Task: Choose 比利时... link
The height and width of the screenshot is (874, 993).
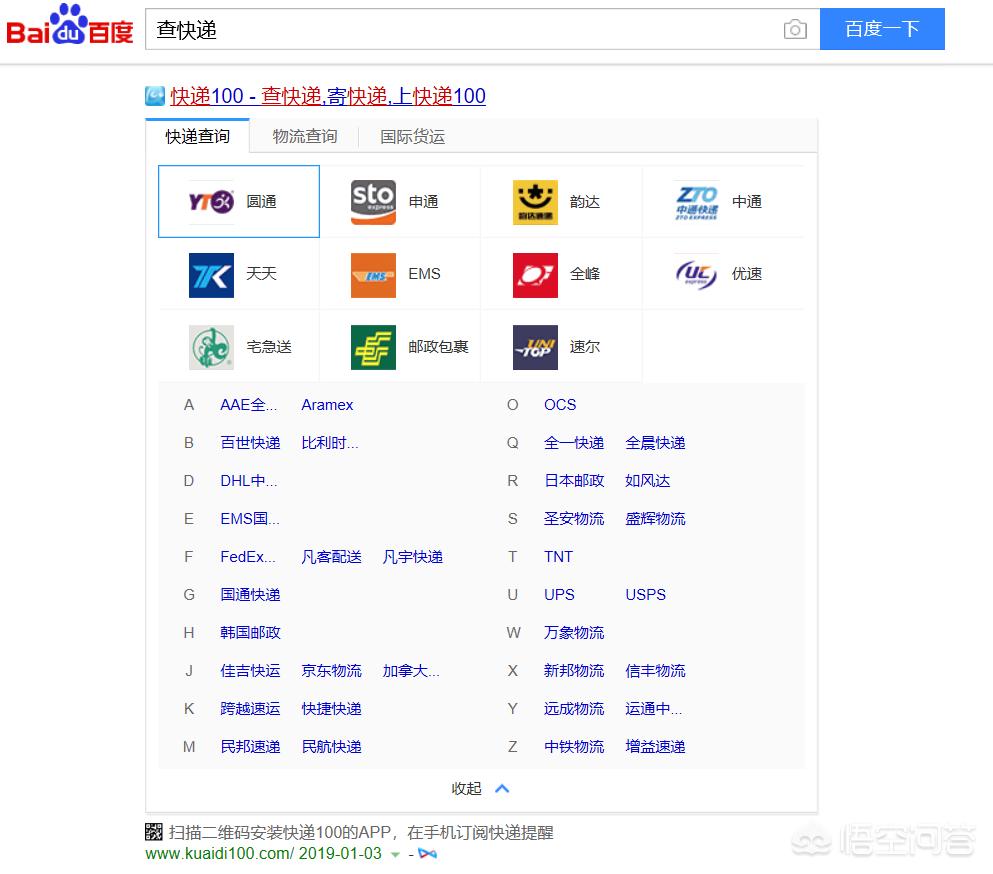Action: (x=330, y=443)
